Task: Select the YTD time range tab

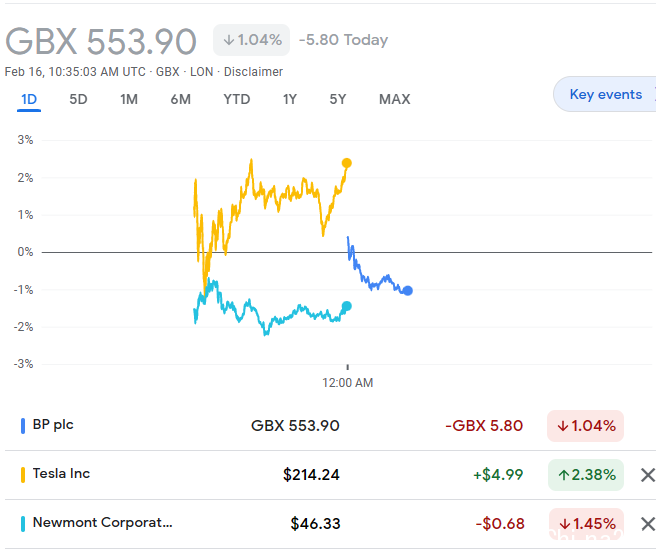Action: (237, 100)
